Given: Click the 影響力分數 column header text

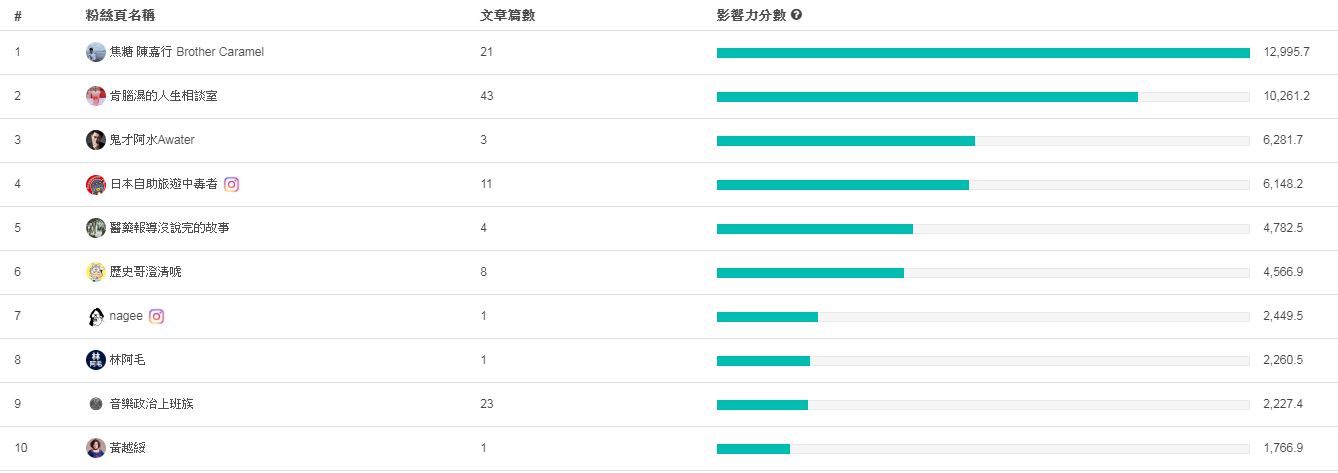Looking at the screenshot, I should pos(751,16).
